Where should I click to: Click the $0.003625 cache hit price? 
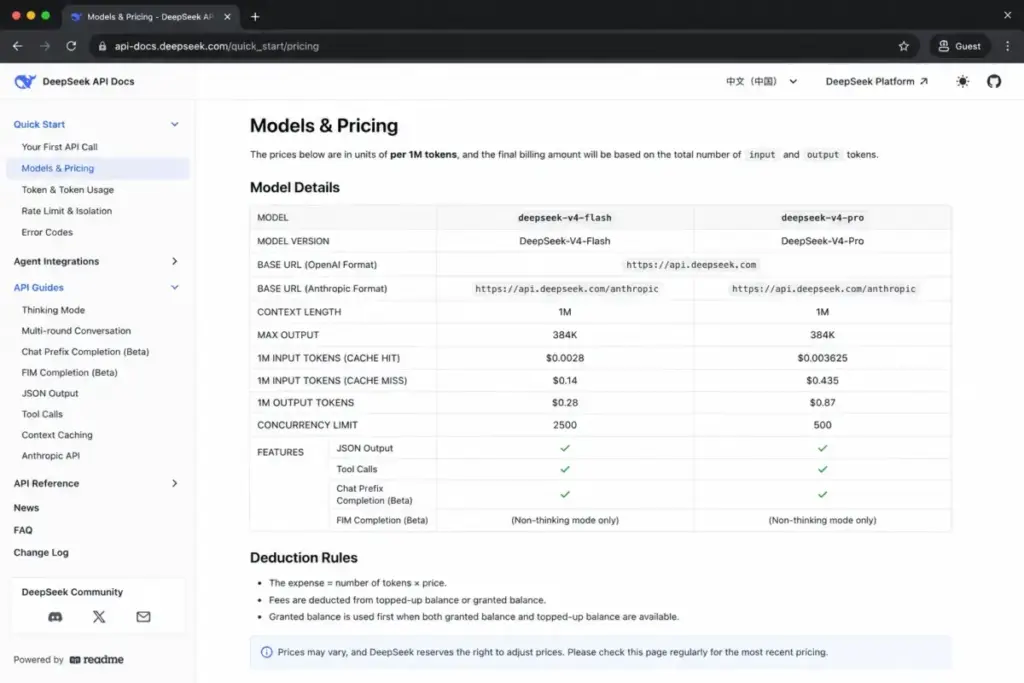pyautogui.click(x=822, y=358)
